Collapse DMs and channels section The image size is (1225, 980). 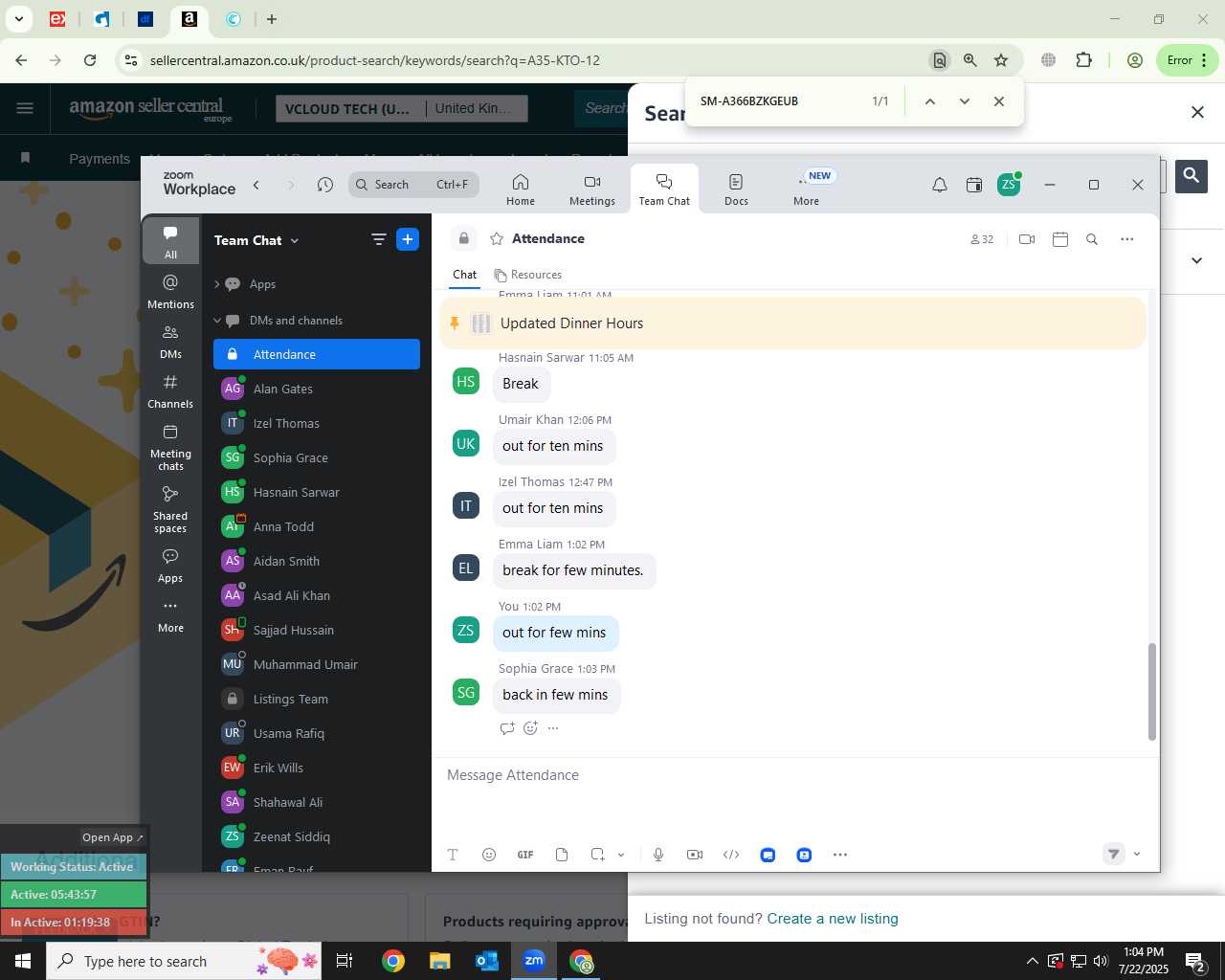217,321
